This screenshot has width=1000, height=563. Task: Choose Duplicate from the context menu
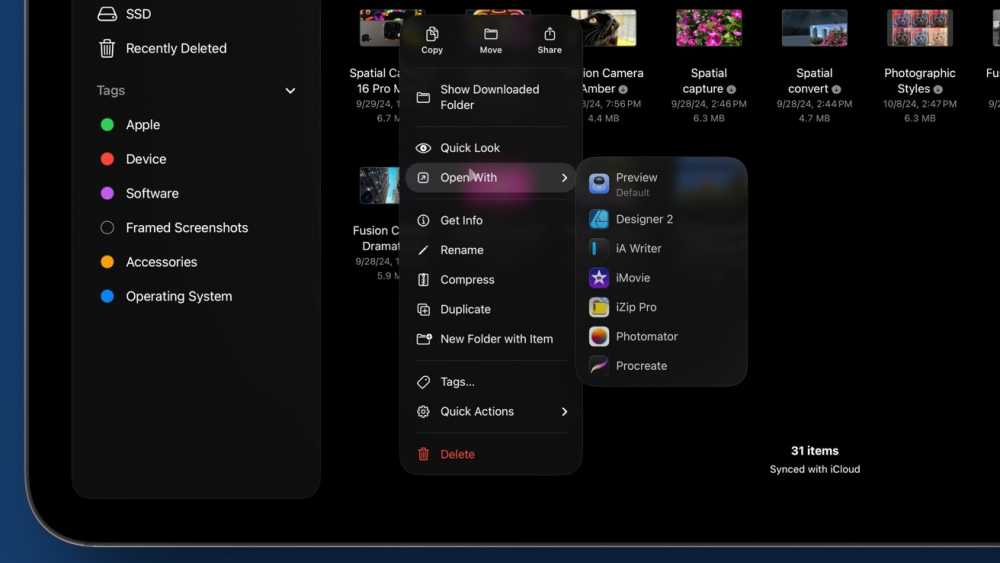click(x=490, y=309)
